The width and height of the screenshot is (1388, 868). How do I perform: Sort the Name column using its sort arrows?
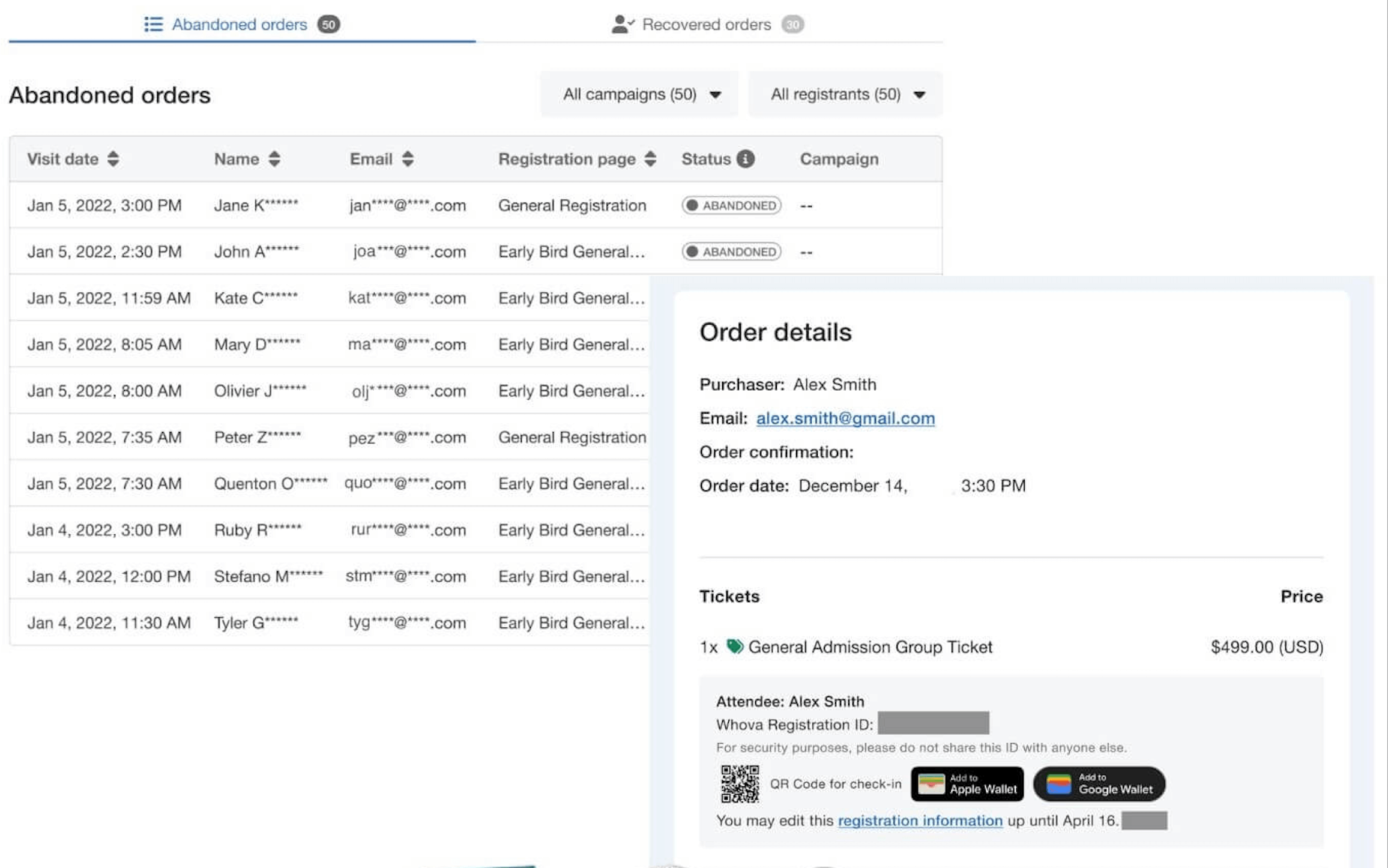pyautogui.click(x=274, y=158)
